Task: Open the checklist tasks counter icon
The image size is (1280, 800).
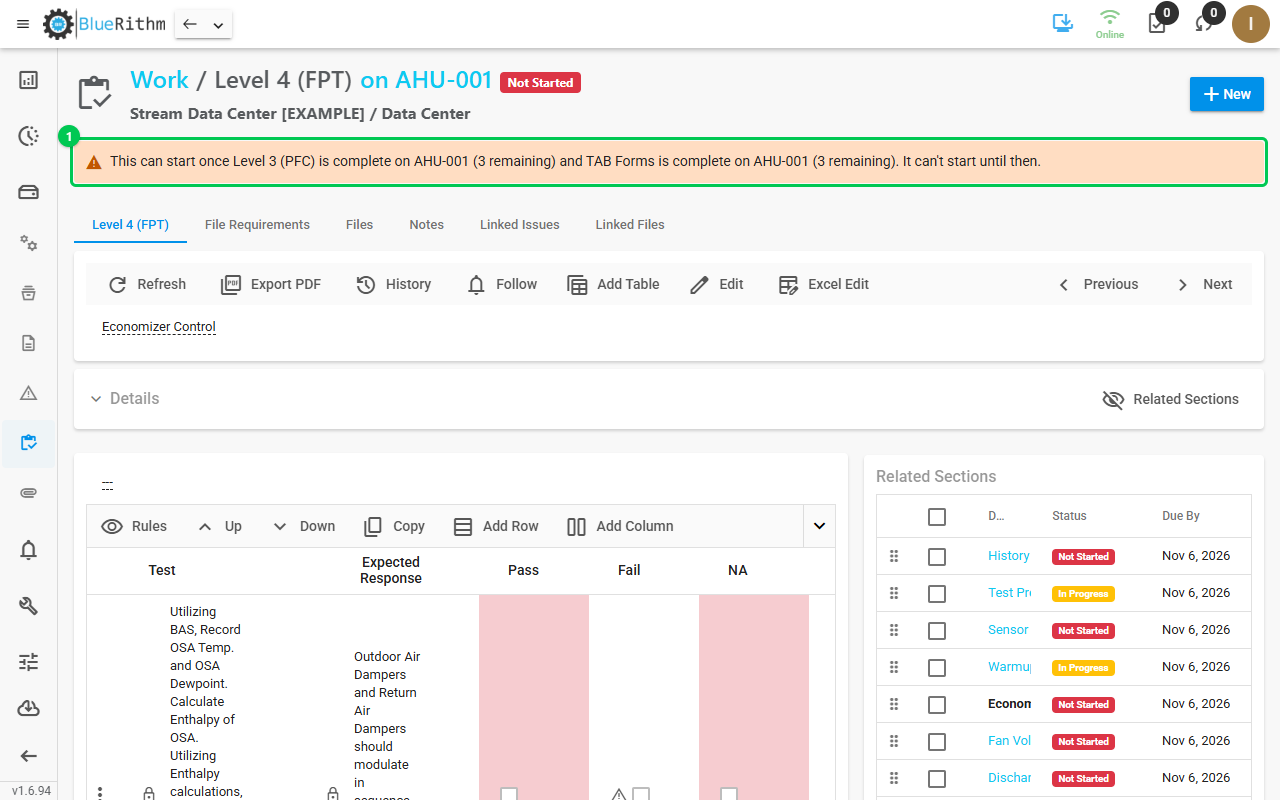Action: click(1157, 23)
